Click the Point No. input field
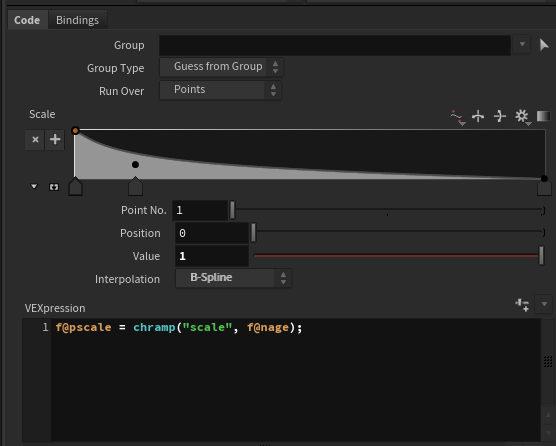This screenshot has height=446, width=556. pyautogui.click(x=200, y=210)
